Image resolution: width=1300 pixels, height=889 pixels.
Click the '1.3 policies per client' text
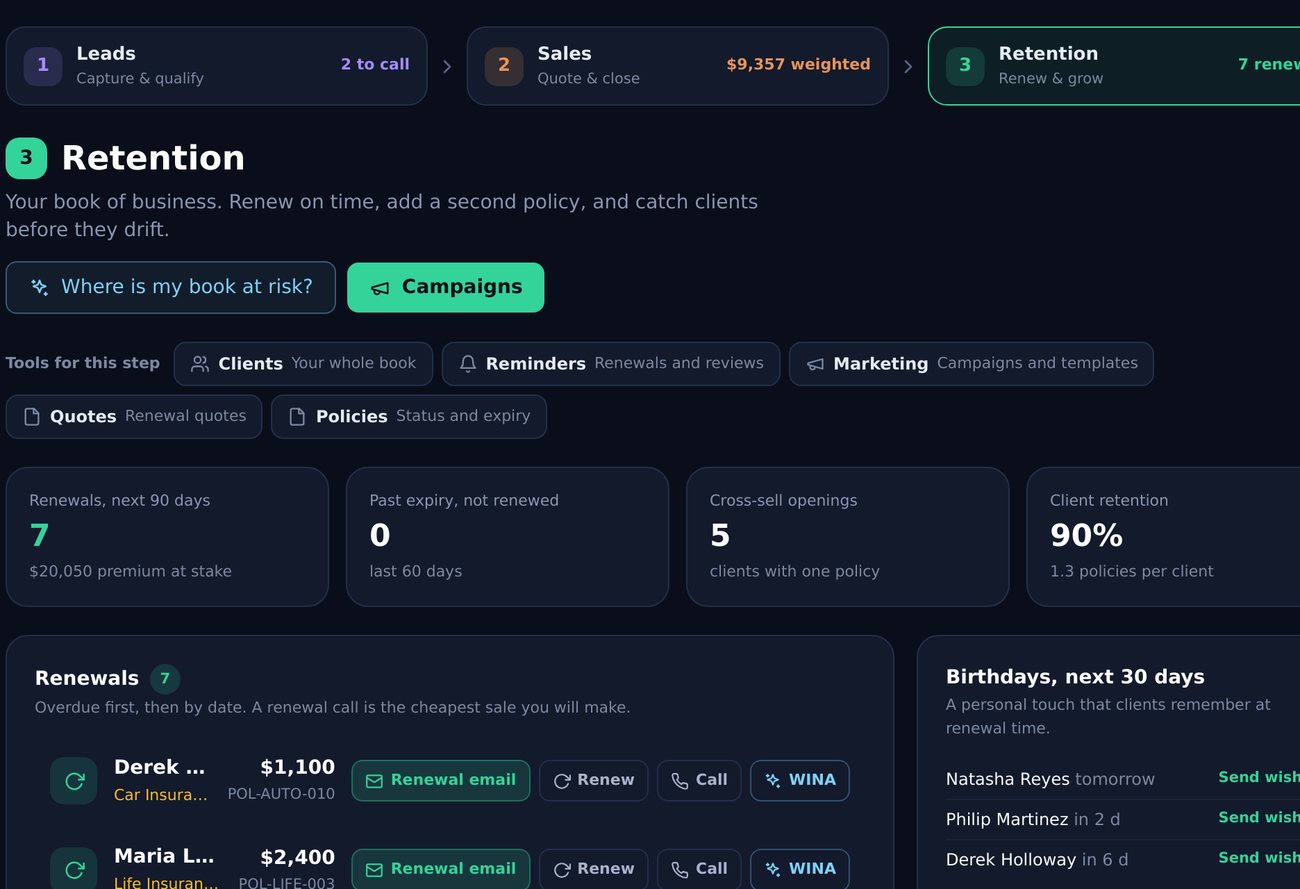coord(1131,571)
